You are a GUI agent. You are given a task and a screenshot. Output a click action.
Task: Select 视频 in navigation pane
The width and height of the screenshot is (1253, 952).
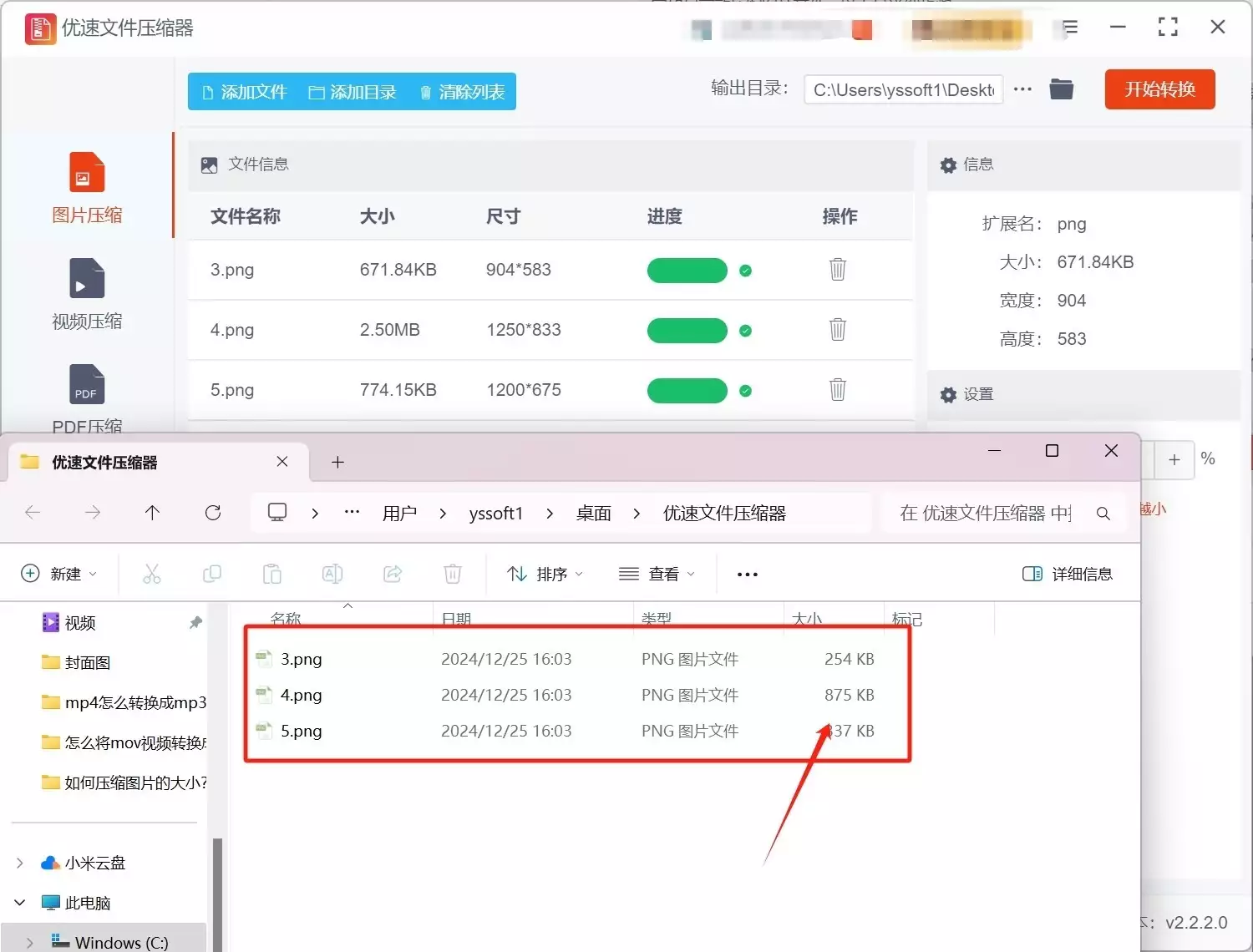(80, 623)
